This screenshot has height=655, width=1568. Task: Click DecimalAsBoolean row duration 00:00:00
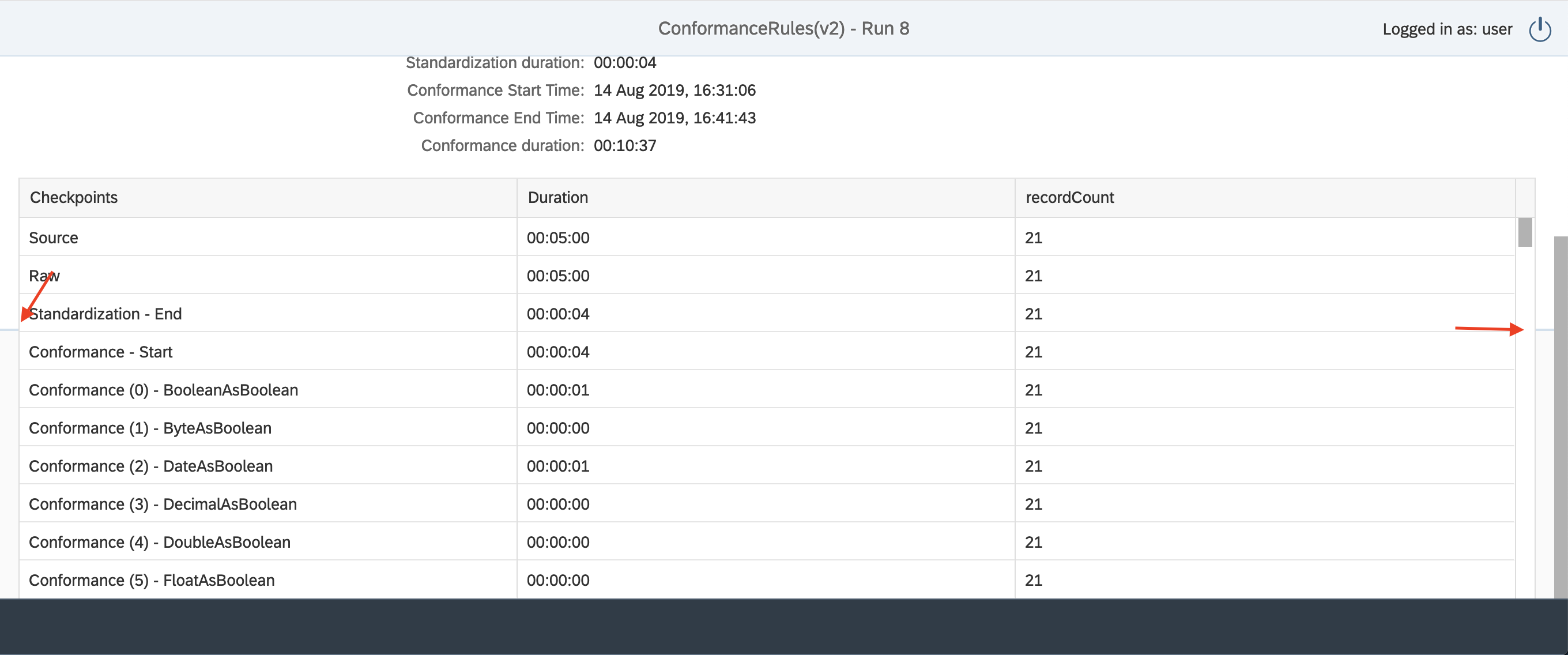click(x=558, y=504)
